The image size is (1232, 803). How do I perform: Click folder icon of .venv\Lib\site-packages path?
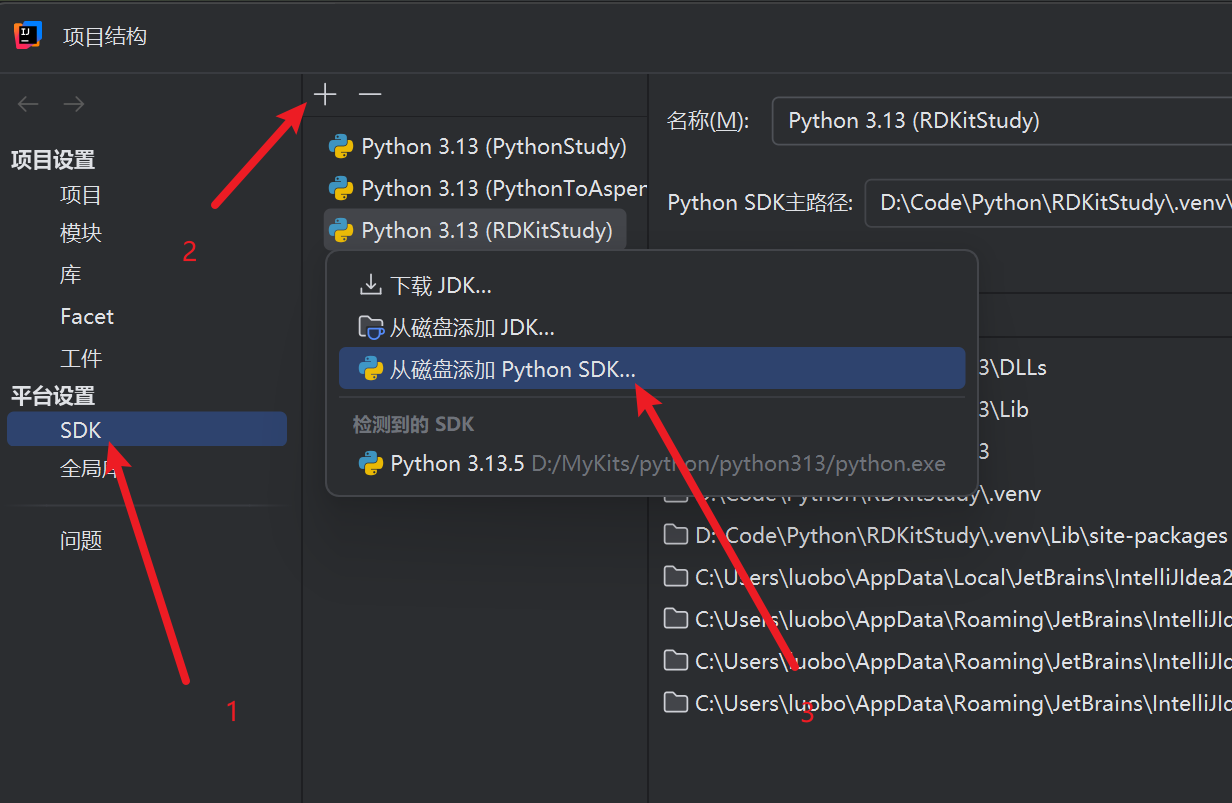click(676, 535)
